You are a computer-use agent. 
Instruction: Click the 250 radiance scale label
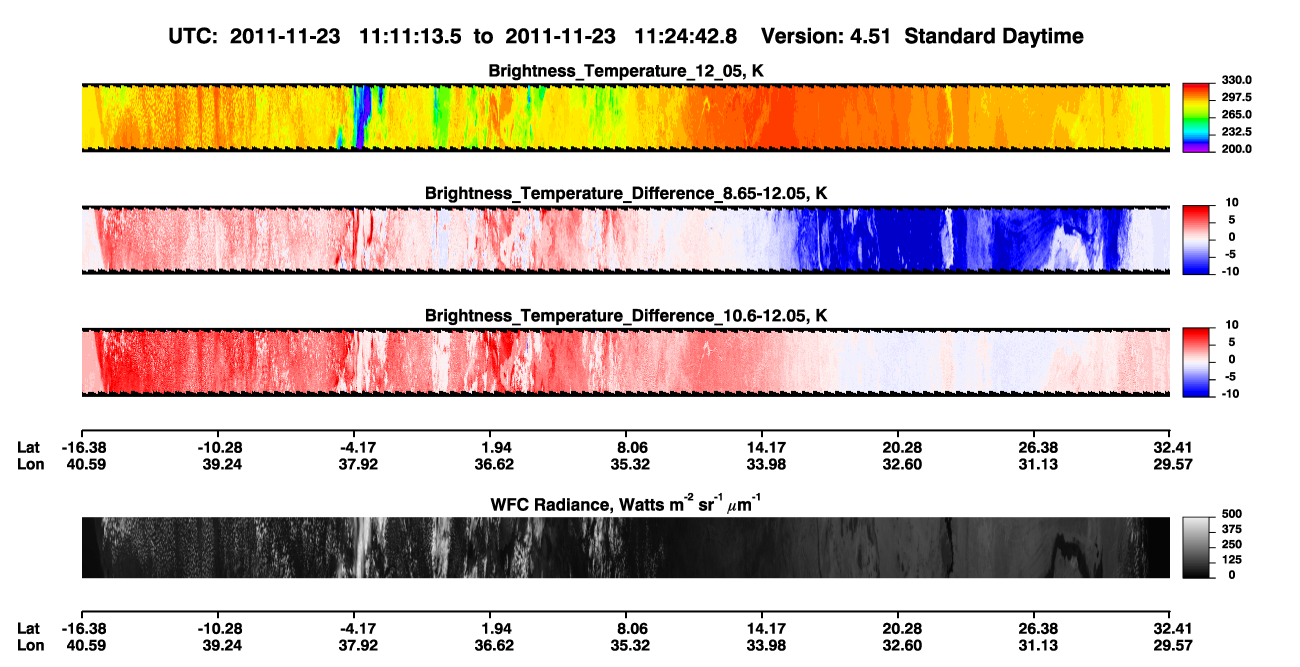tap(1231, 545)
